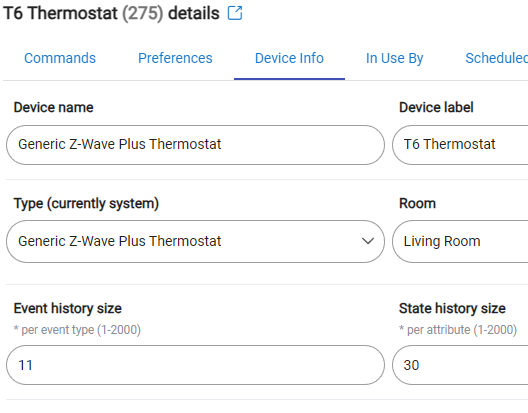
Task: Click the per attribute (1-2000) hint text
Action: 458,330
